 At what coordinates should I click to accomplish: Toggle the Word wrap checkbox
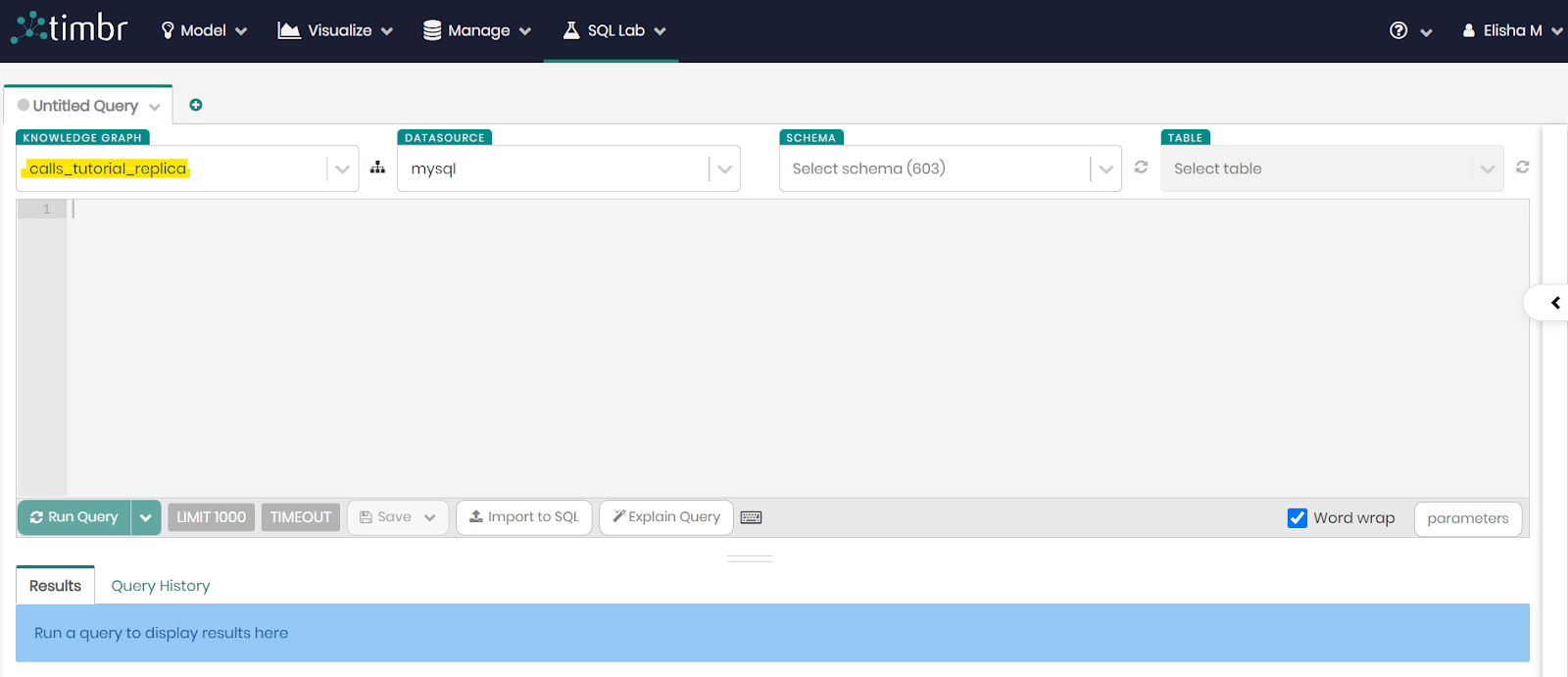(1297, 517)
